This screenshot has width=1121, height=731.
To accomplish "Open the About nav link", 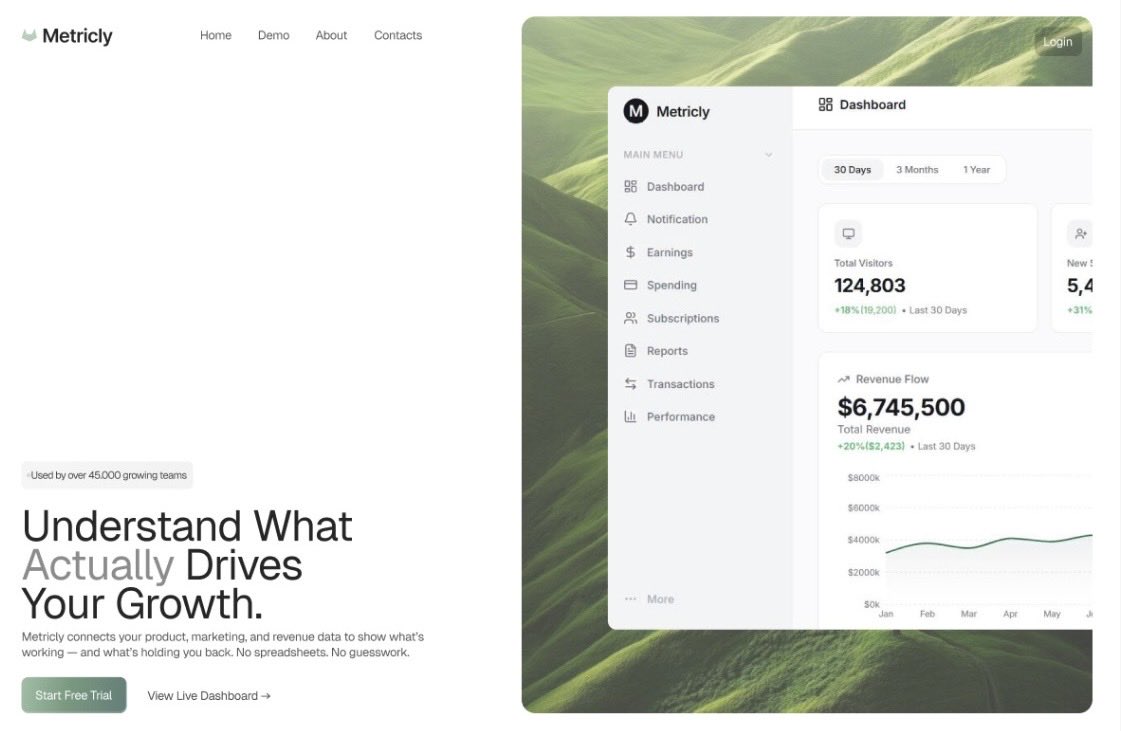I will (331, 35).
